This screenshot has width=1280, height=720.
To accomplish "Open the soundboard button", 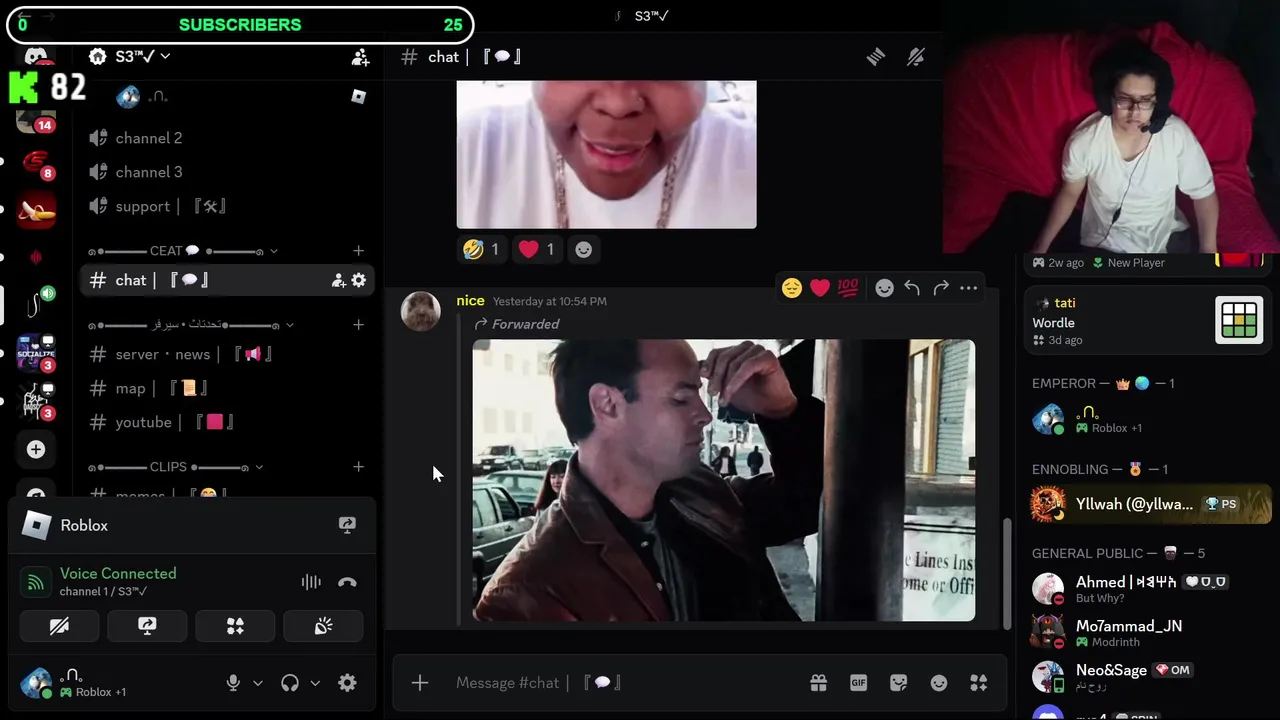I will point(323,626).
